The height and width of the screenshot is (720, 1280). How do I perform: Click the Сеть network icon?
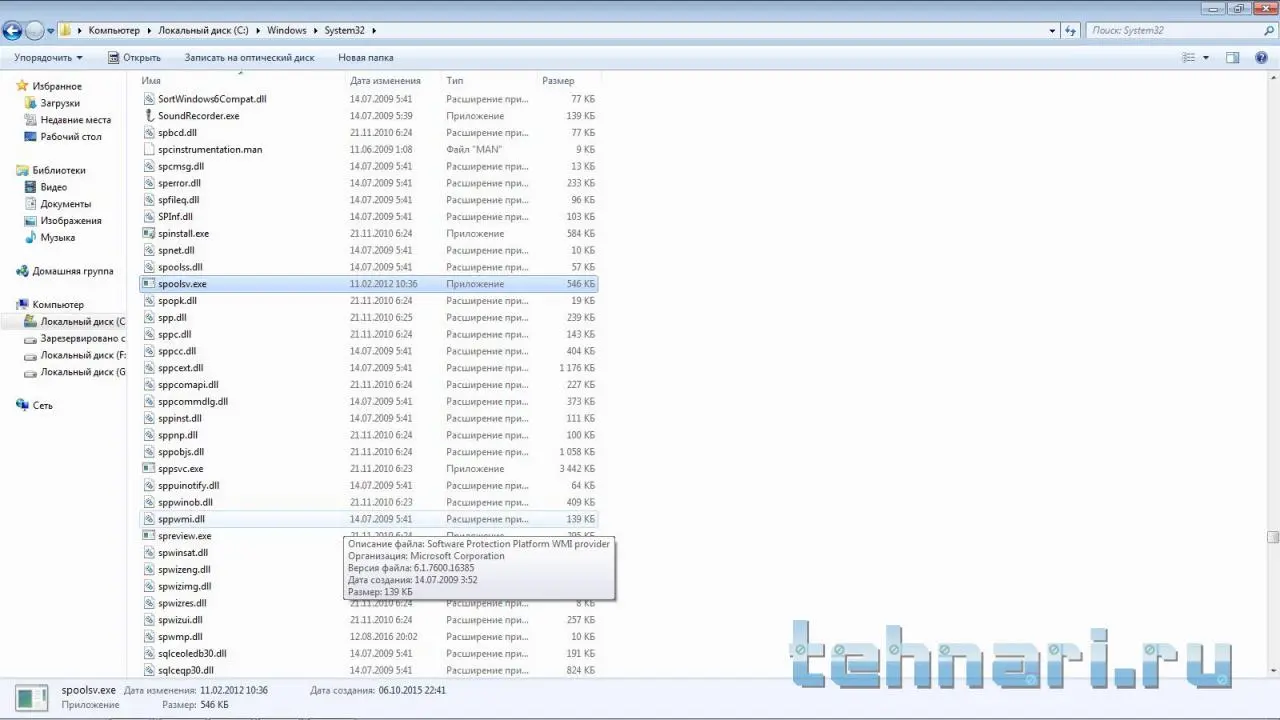click(x=23, y=406)
